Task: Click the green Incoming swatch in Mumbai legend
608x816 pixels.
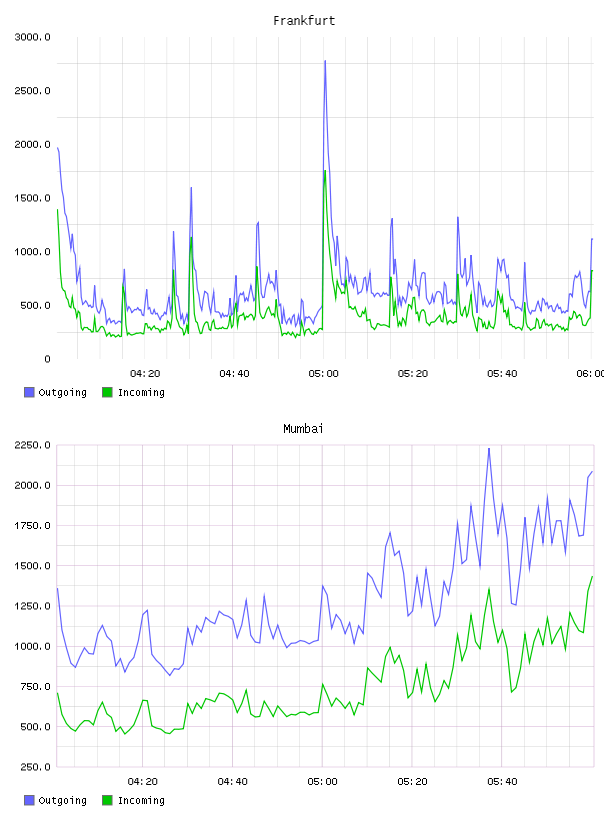Action: pos(107,800)
